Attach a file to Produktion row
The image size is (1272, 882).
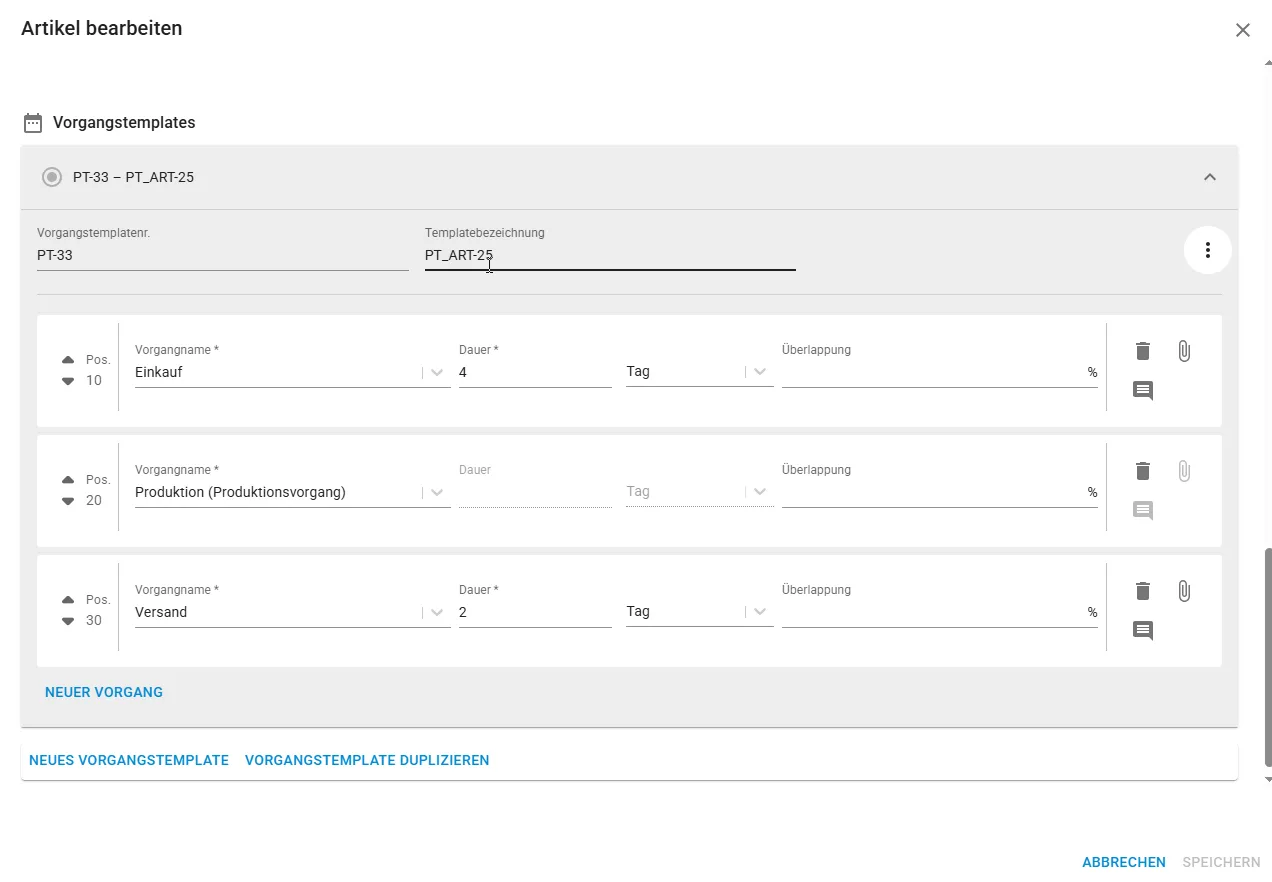point(1184,471)
